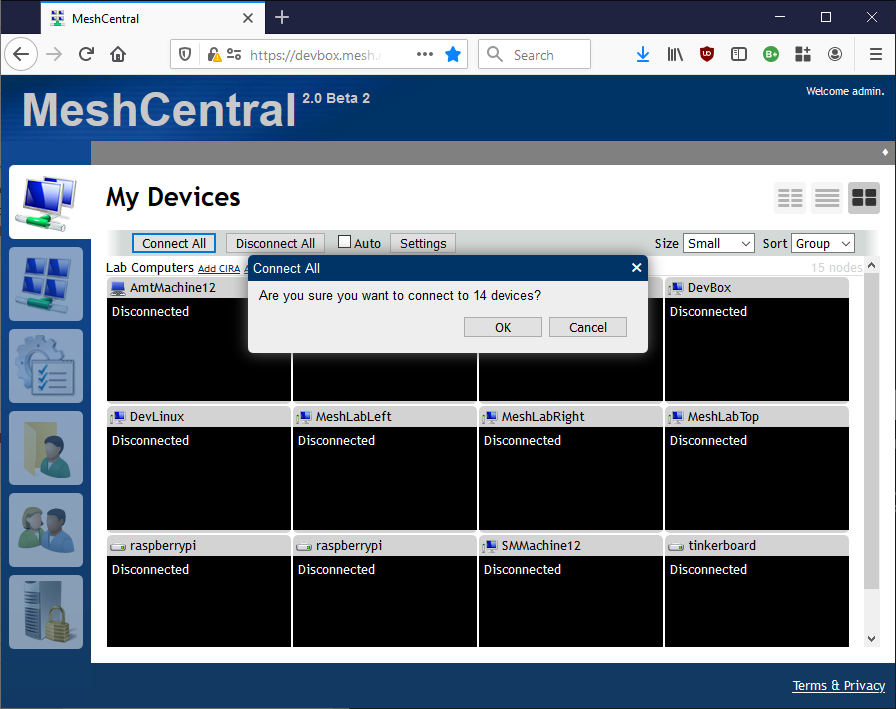The height and width of the screenshot is (709, 896).
Task: Open the uBlock Origin shield icon
Action: [707, 54]
